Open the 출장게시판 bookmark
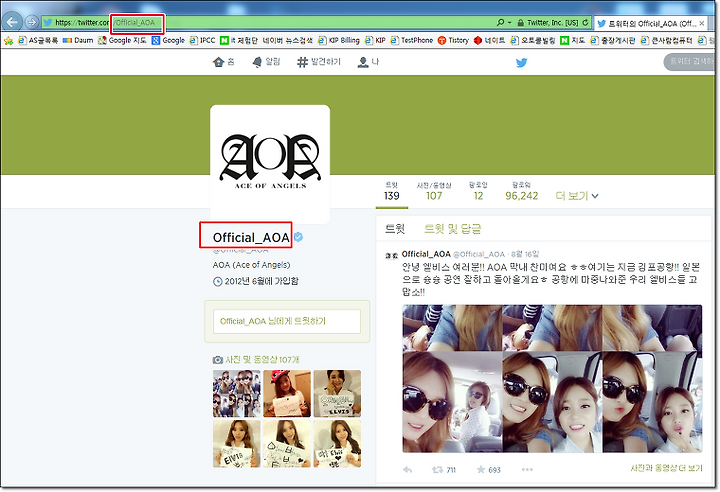720x492 pixels. click(x=613, y=40)
